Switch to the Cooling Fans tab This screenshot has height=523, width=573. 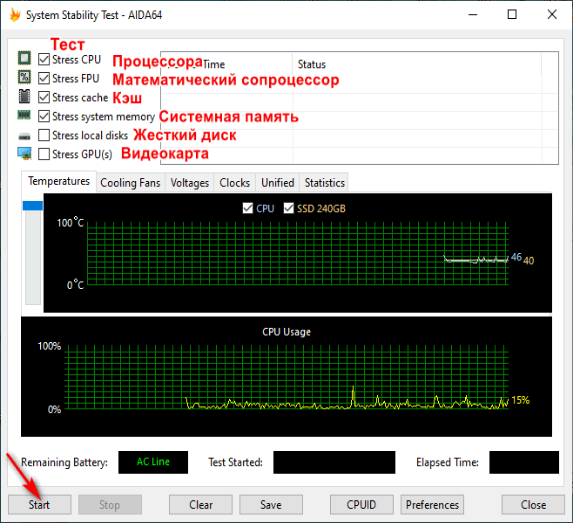(130, 183)
